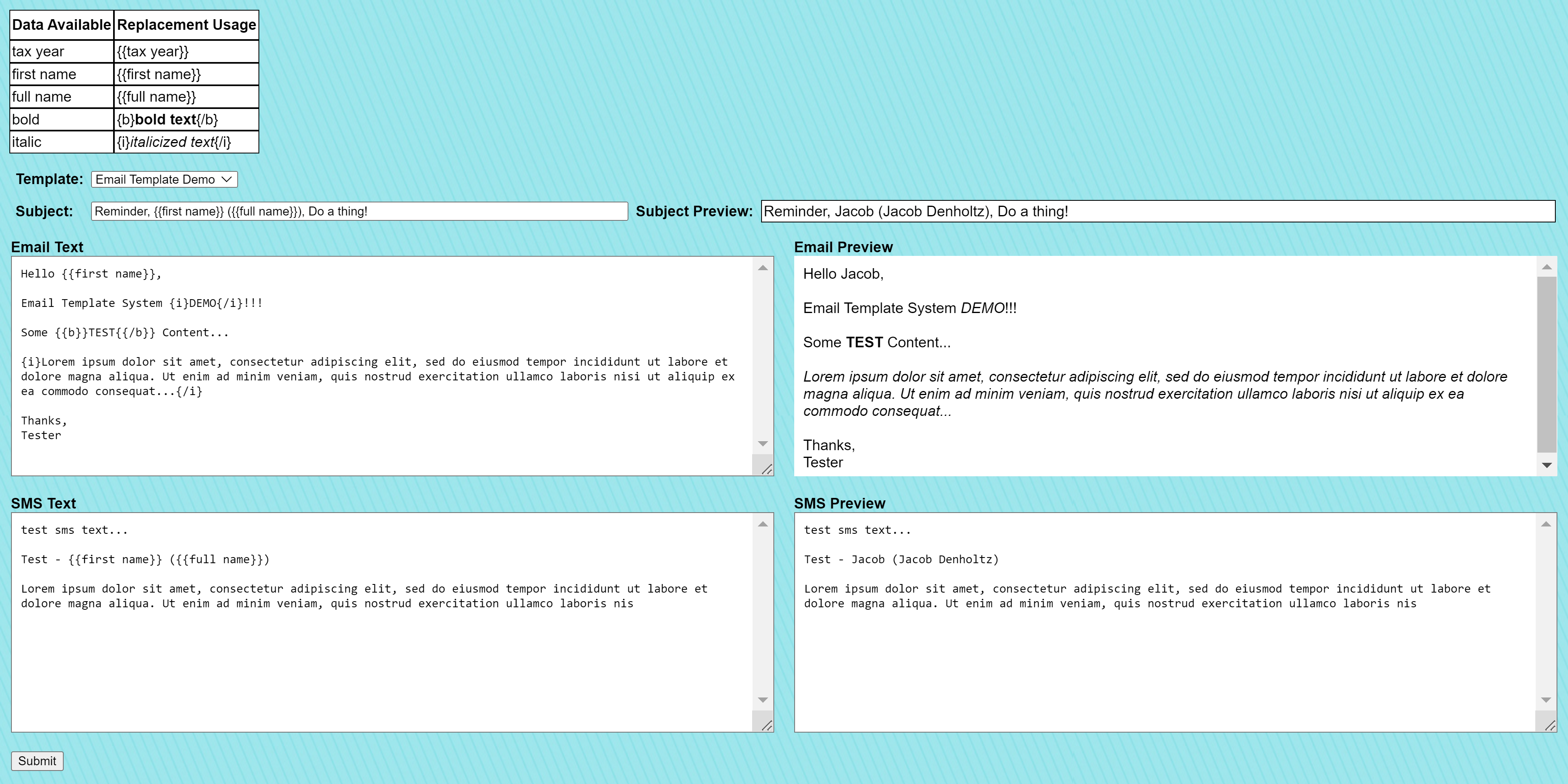Image resolution: width=1568 pixels, height=784 pixels.
Task: Click the Email Preview pane
Action: point(1156,365)
